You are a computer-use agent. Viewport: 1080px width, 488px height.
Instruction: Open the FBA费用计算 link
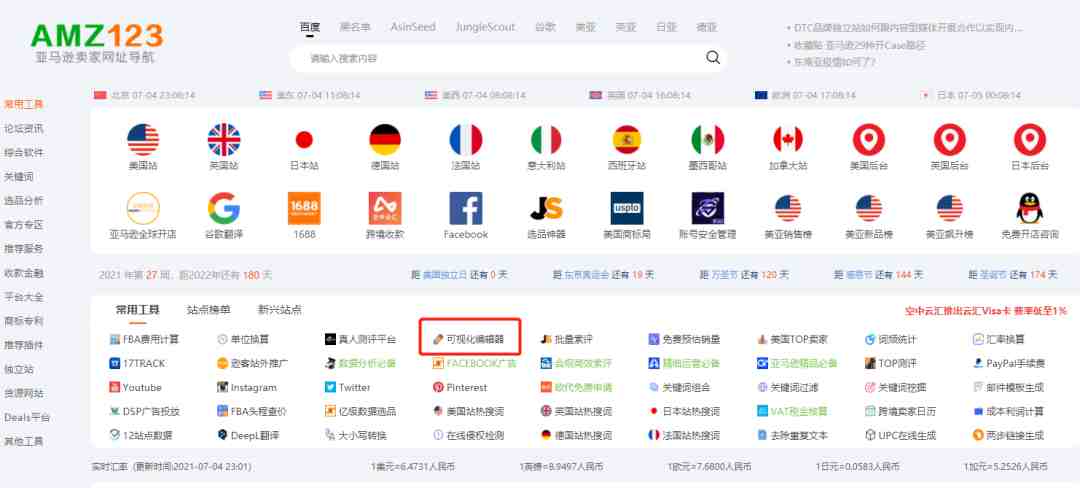pyautogui.click(x=144, y=339)
